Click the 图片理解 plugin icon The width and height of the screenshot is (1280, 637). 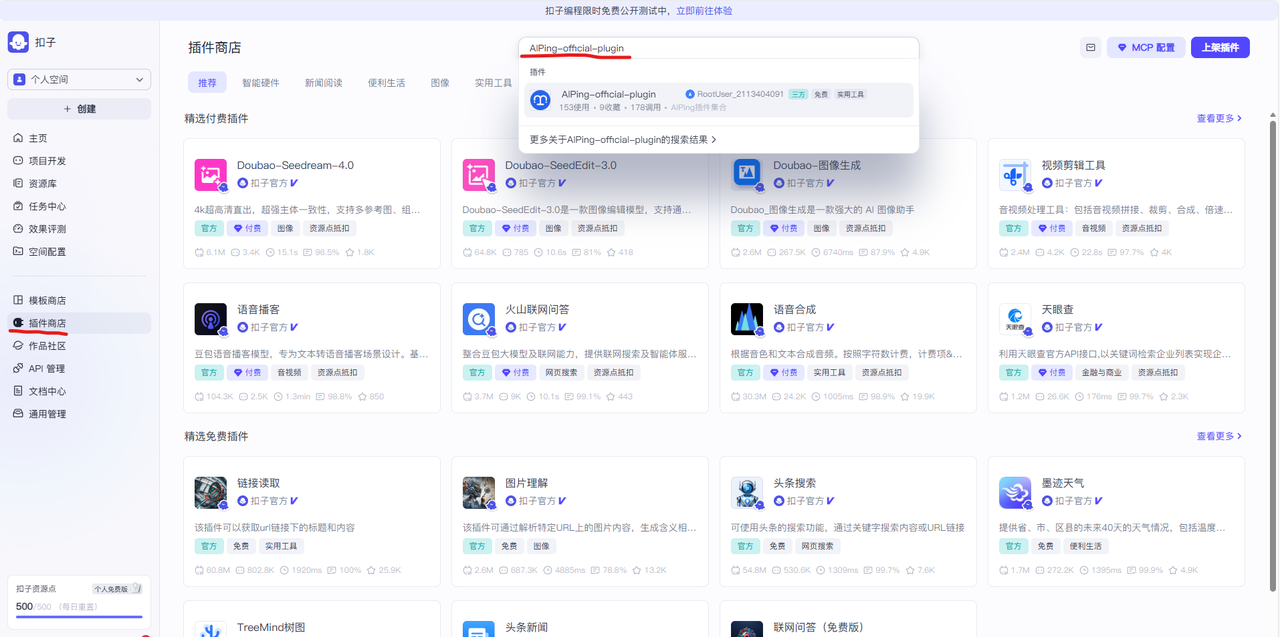pyautogui.click(x=479, y=493)
